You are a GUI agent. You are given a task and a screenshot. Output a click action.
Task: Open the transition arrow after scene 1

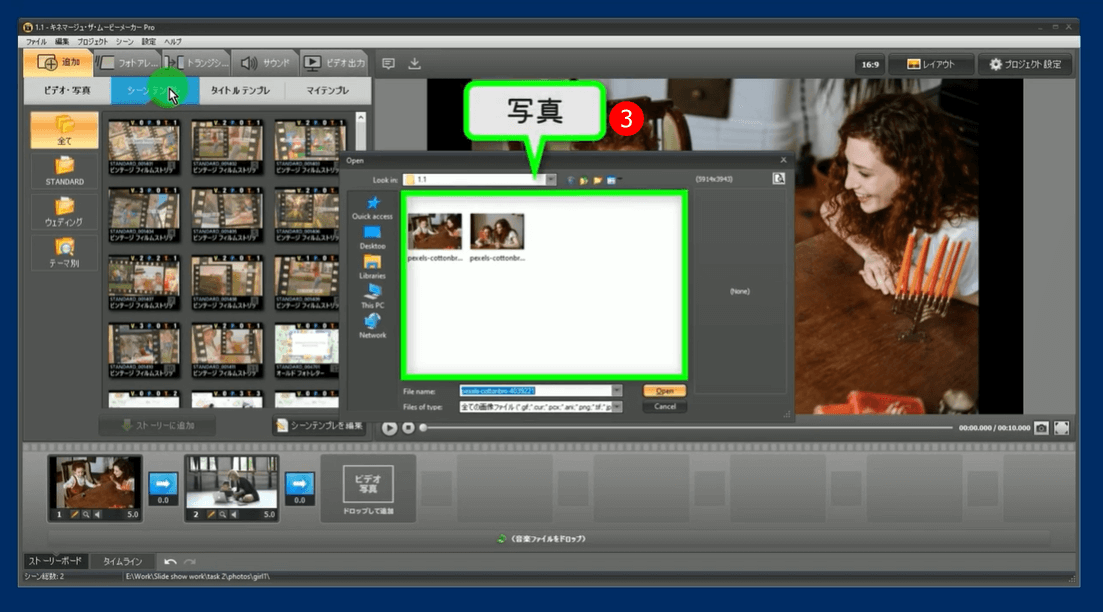tap(163, 483)
